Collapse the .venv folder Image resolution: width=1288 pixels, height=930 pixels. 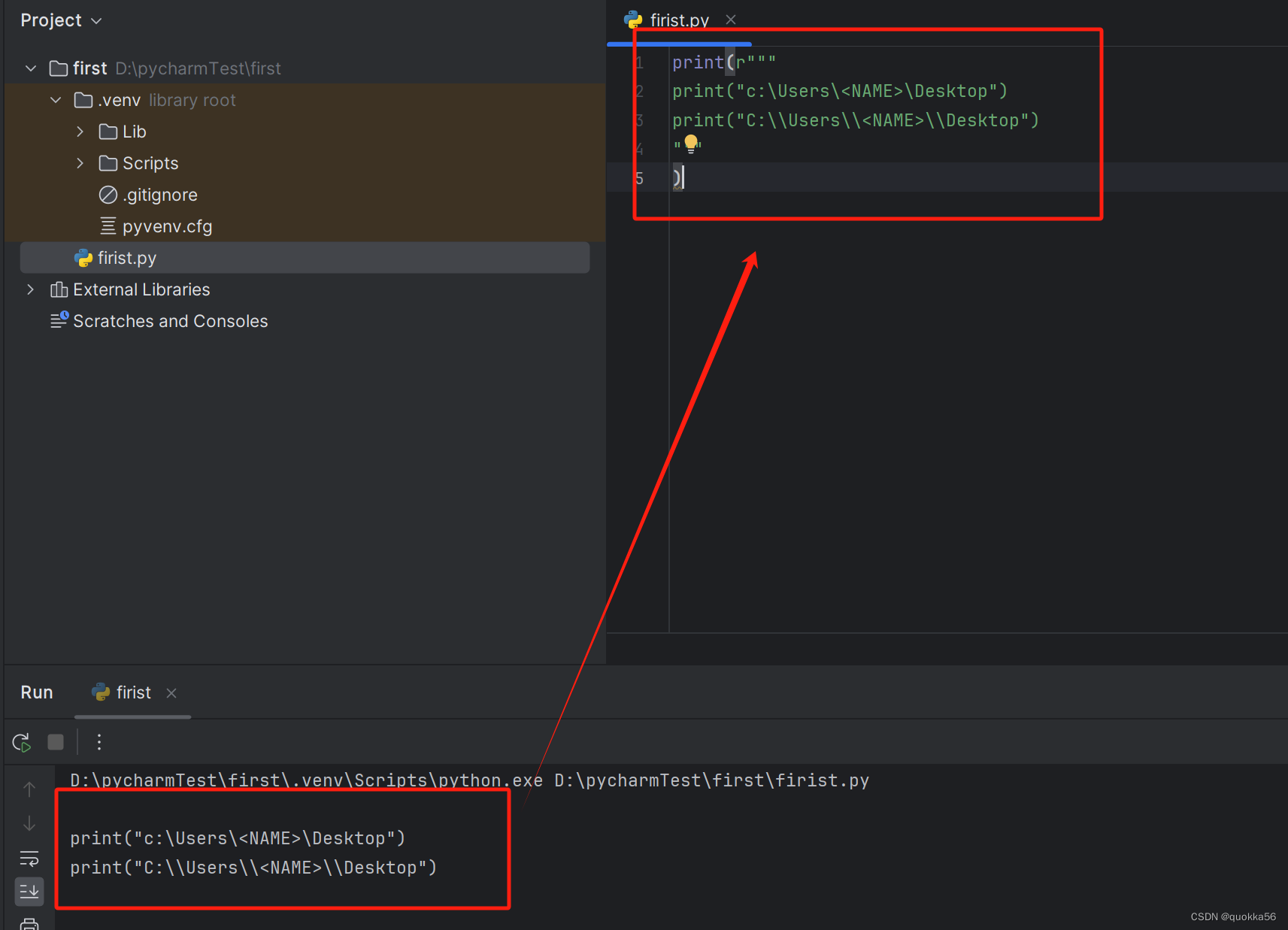[56, 100]
